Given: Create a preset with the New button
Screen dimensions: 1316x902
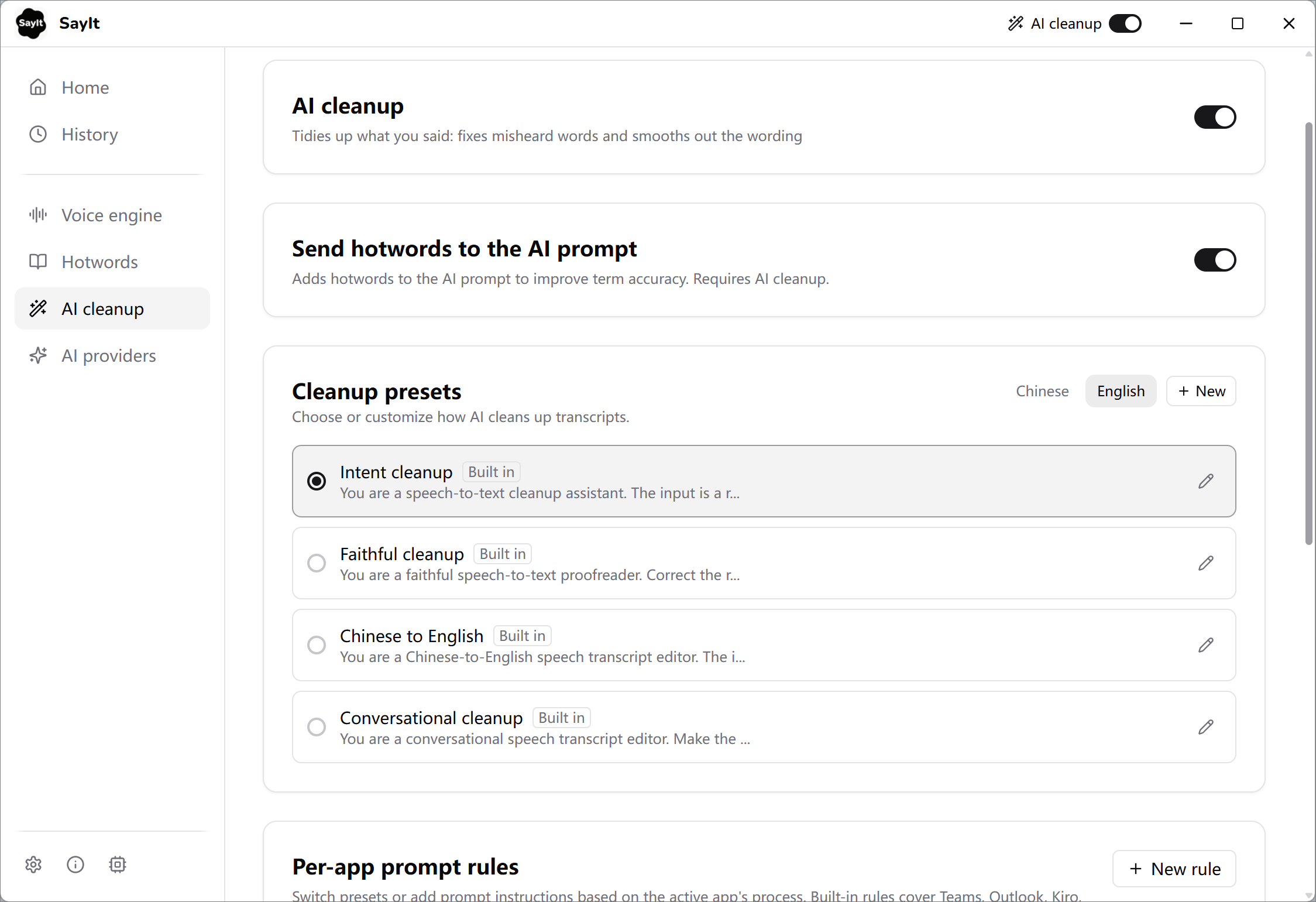Looking at the screenshot, I should pyautogui.click(x=1201, y=391).
